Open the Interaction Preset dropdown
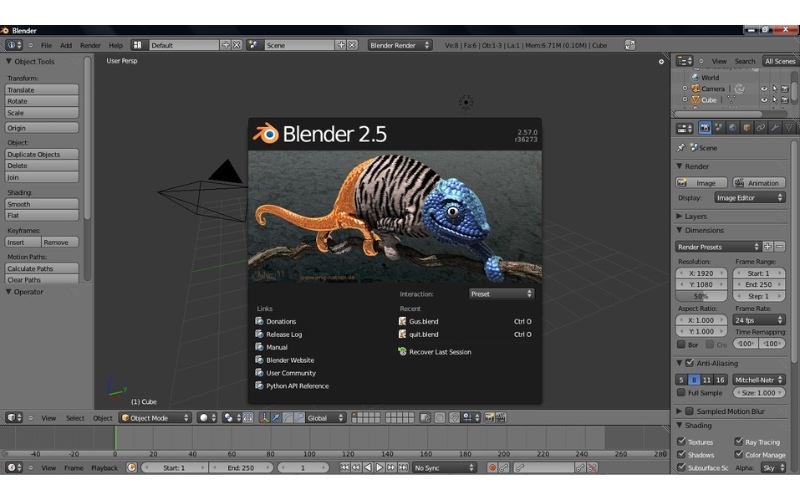The width and height of the screenshot is (800, 500). tap(502, 294)
